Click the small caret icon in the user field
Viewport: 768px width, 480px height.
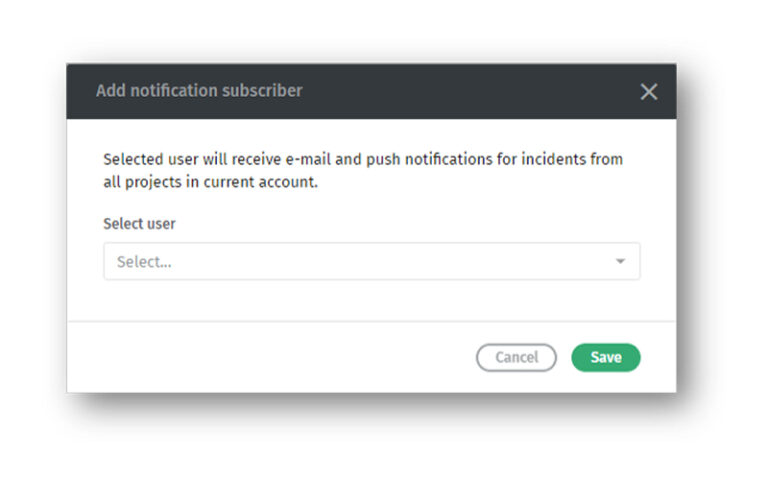(620, 262)
